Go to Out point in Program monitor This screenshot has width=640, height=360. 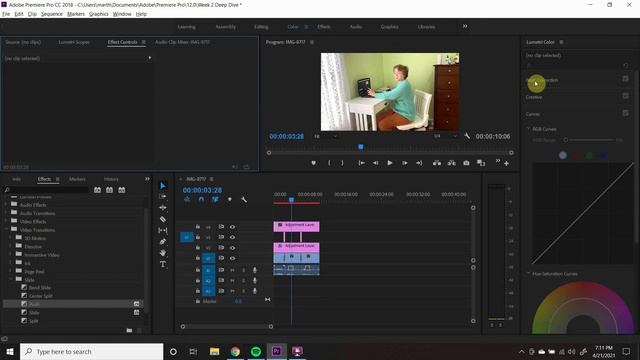pyautogui.click(x=419, y=163)
